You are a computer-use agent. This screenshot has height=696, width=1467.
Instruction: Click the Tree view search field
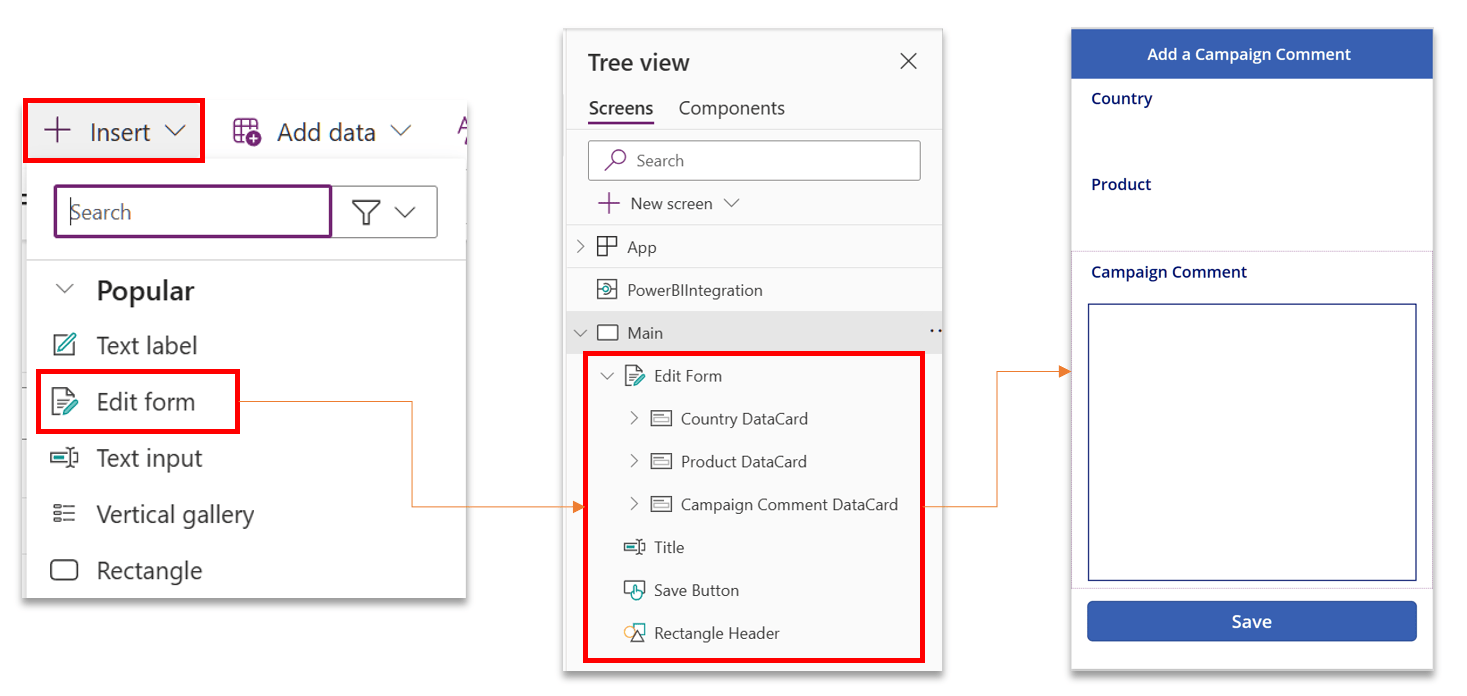click(754, 160)
